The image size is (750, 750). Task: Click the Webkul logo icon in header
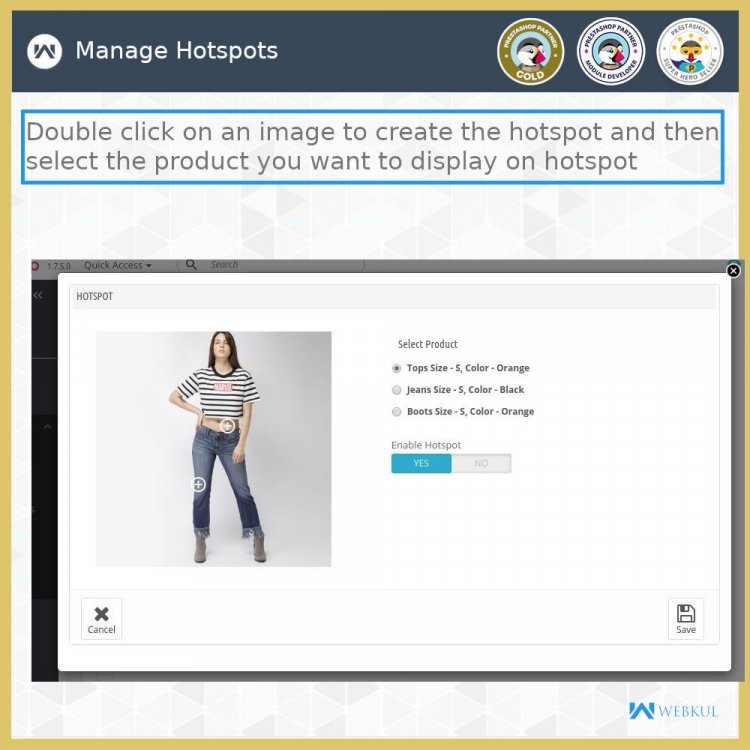coord(44,51)
